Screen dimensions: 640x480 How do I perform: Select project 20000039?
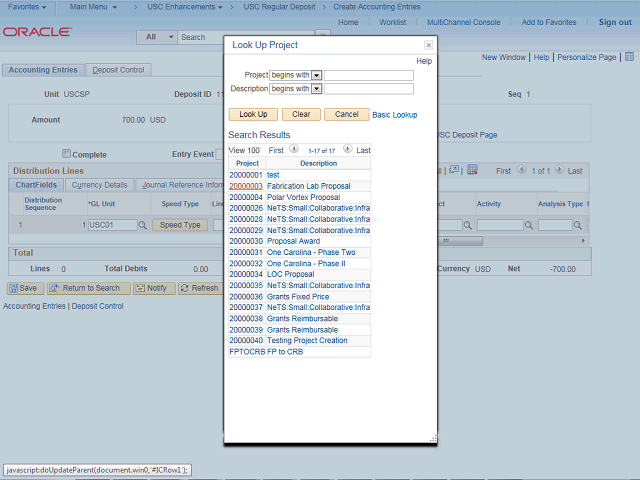click(246, 330)
